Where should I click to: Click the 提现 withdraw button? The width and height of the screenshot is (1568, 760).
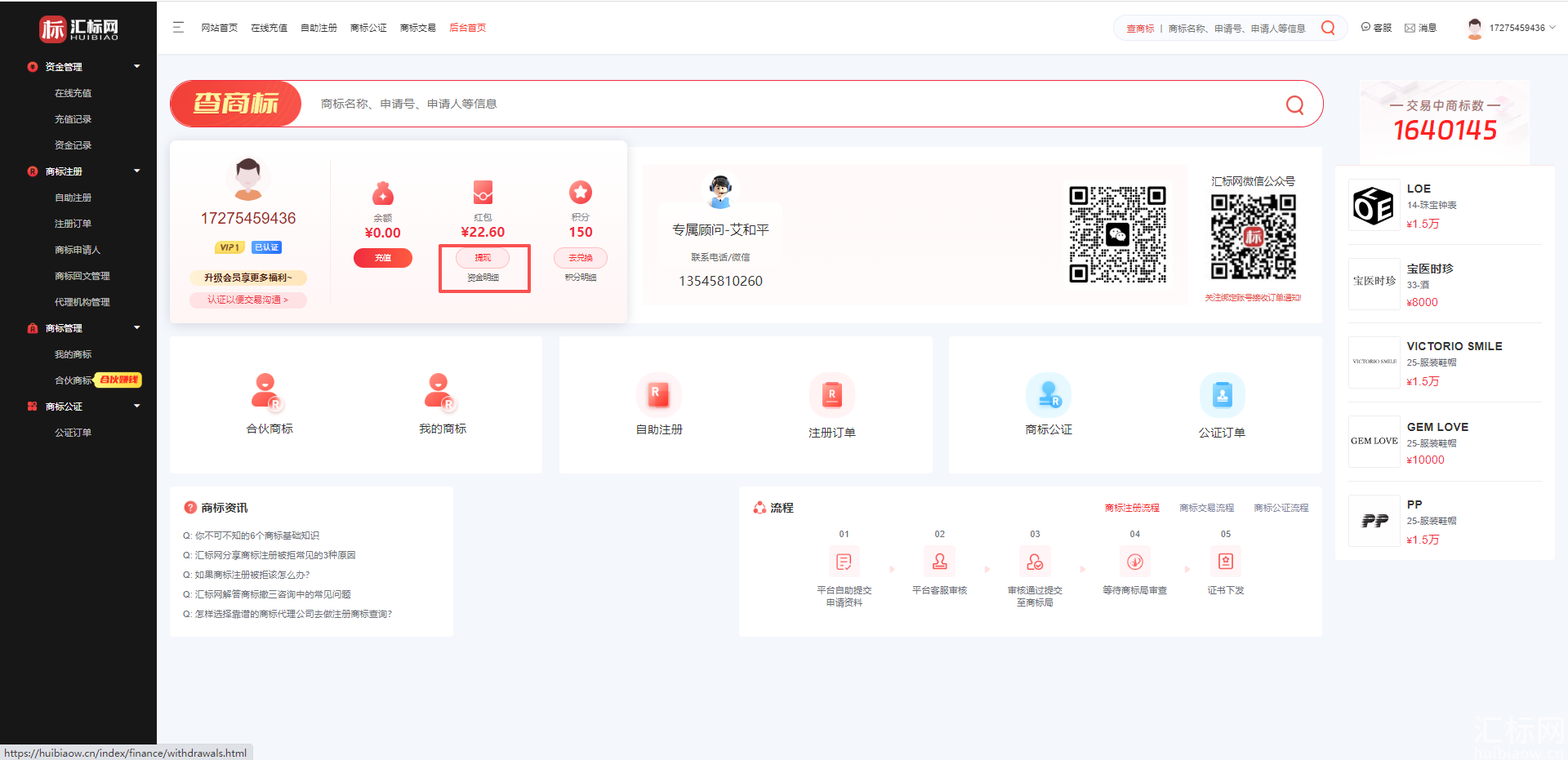[x=483, y=258]
